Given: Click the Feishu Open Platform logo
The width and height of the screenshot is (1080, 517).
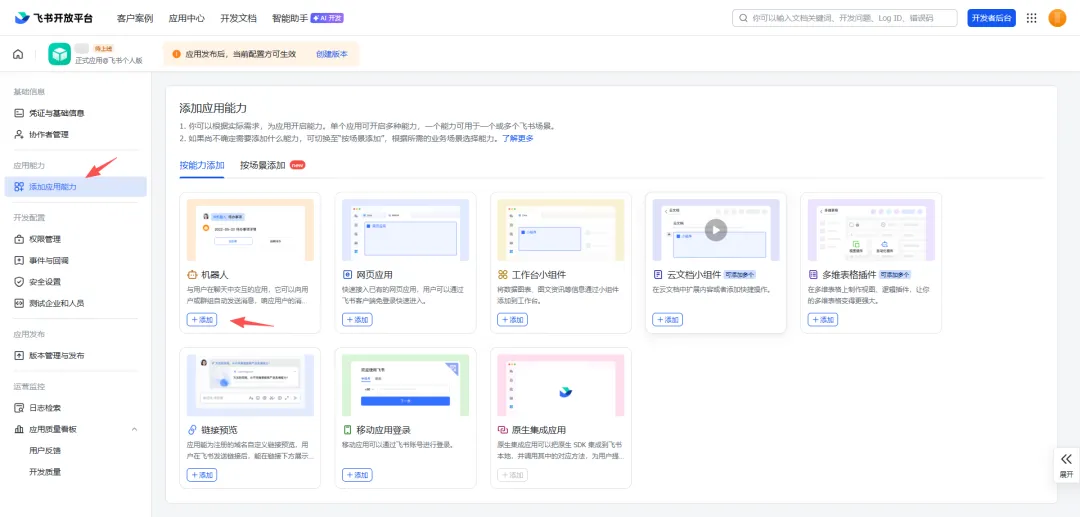Looking at the screenshot, I should 54,18.
